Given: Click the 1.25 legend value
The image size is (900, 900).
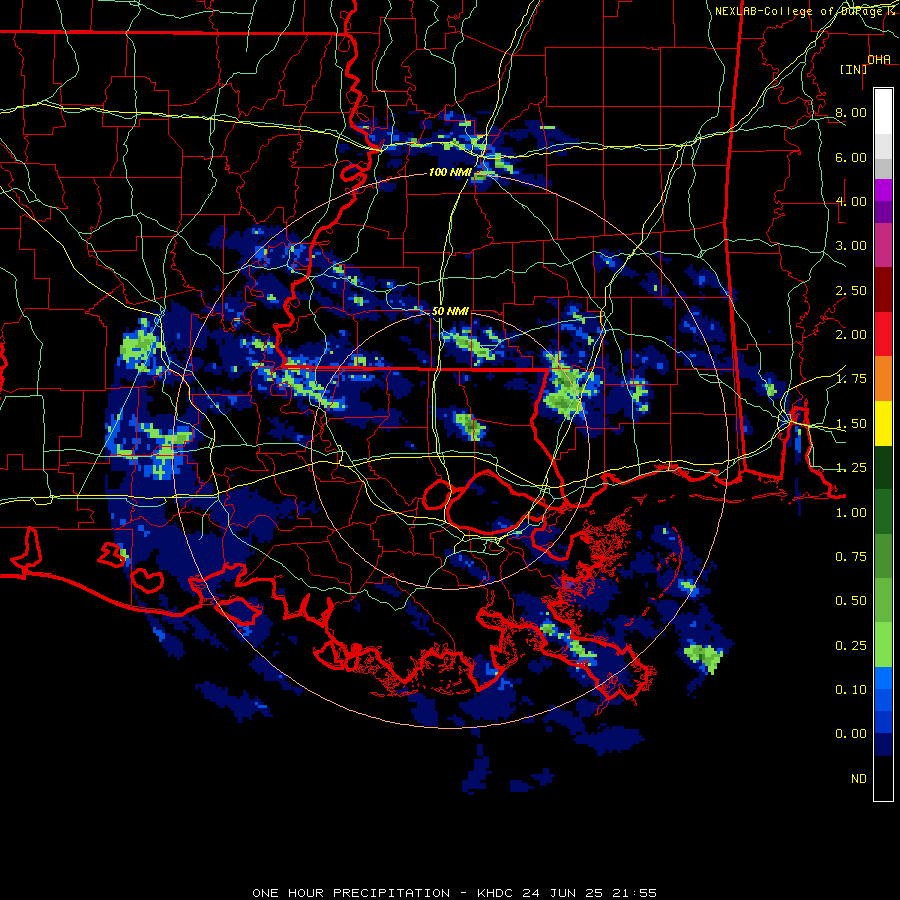Looking at the screenshot, I should pos(851,468).
